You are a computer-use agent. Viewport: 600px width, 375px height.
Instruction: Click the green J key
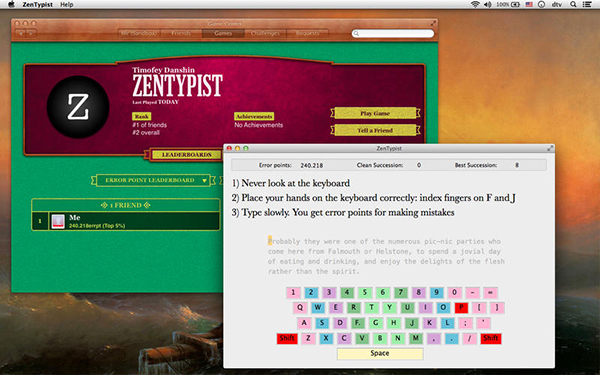(412, 323)
